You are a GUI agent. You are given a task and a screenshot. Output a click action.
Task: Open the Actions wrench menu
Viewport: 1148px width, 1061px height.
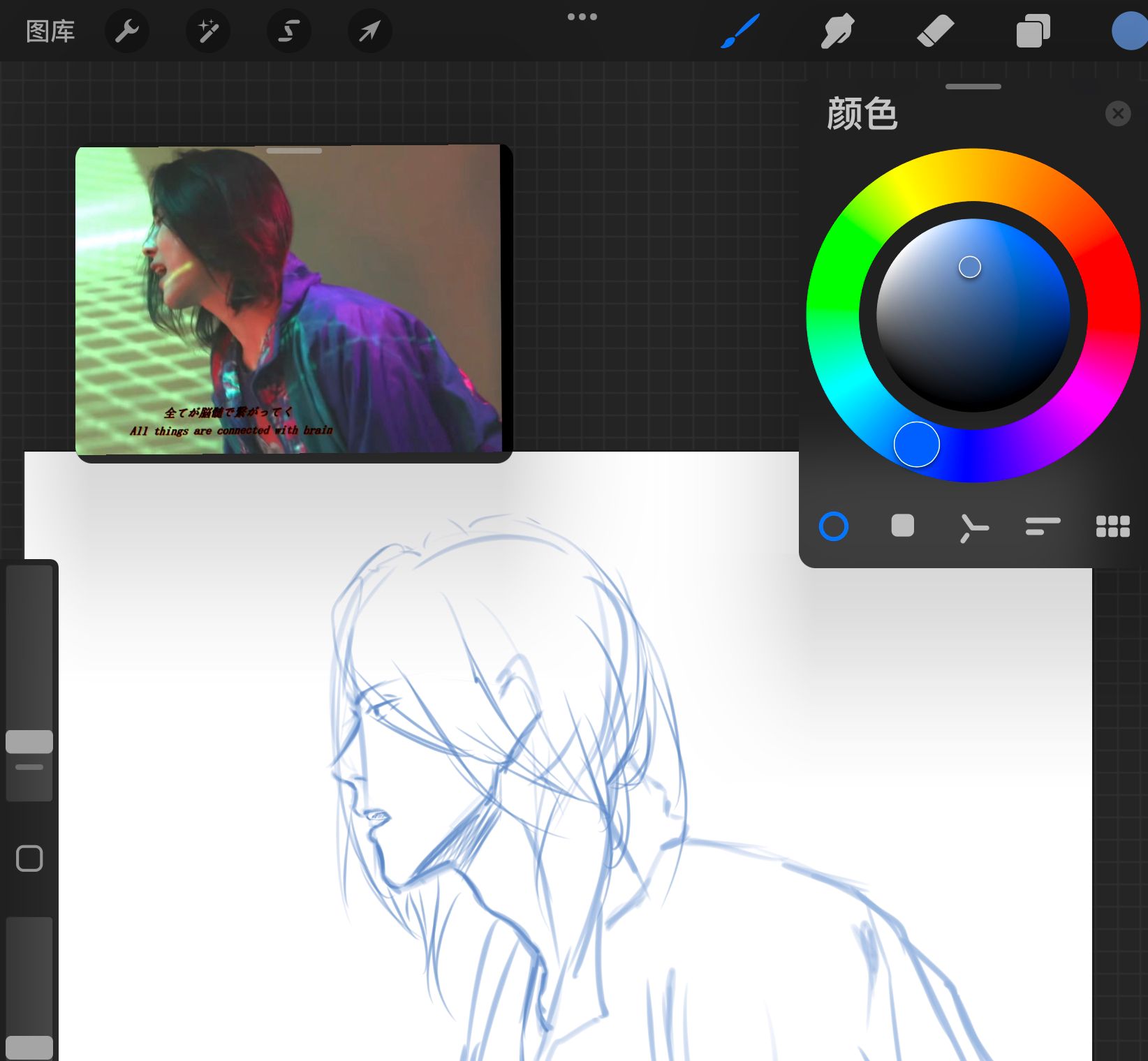pyautogui.click(x=127, y=31)
